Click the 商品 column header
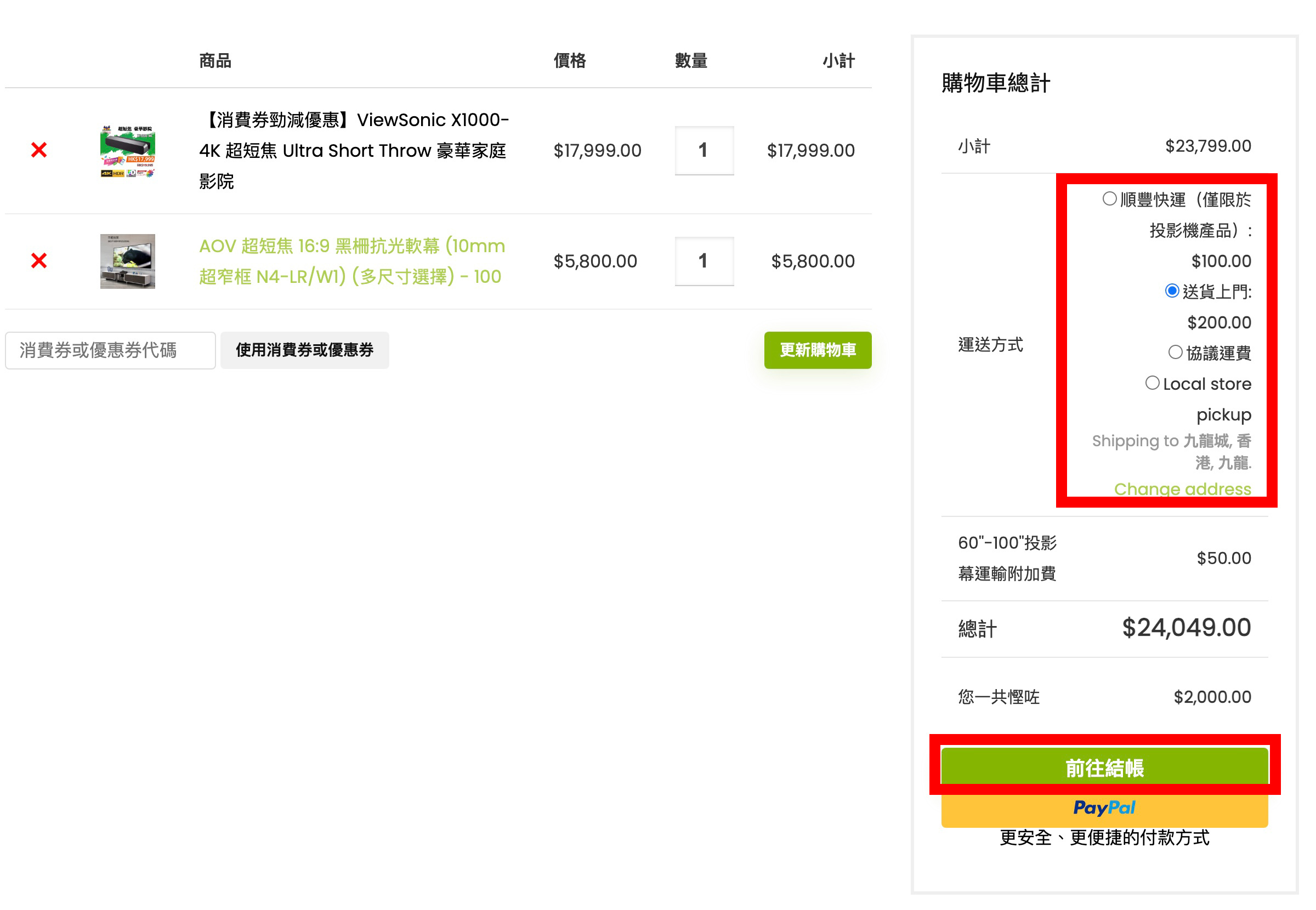 tap(215, 61)
